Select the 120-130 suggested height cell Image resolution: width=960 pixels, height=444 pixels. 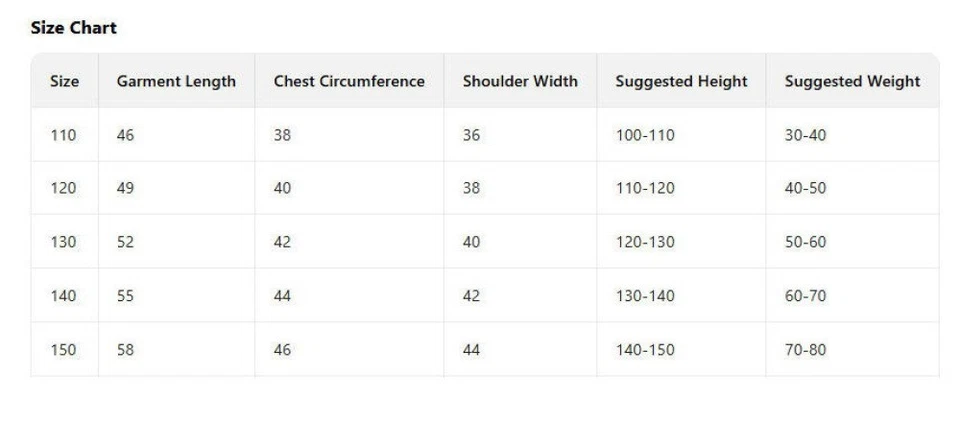tap(645, 242)
